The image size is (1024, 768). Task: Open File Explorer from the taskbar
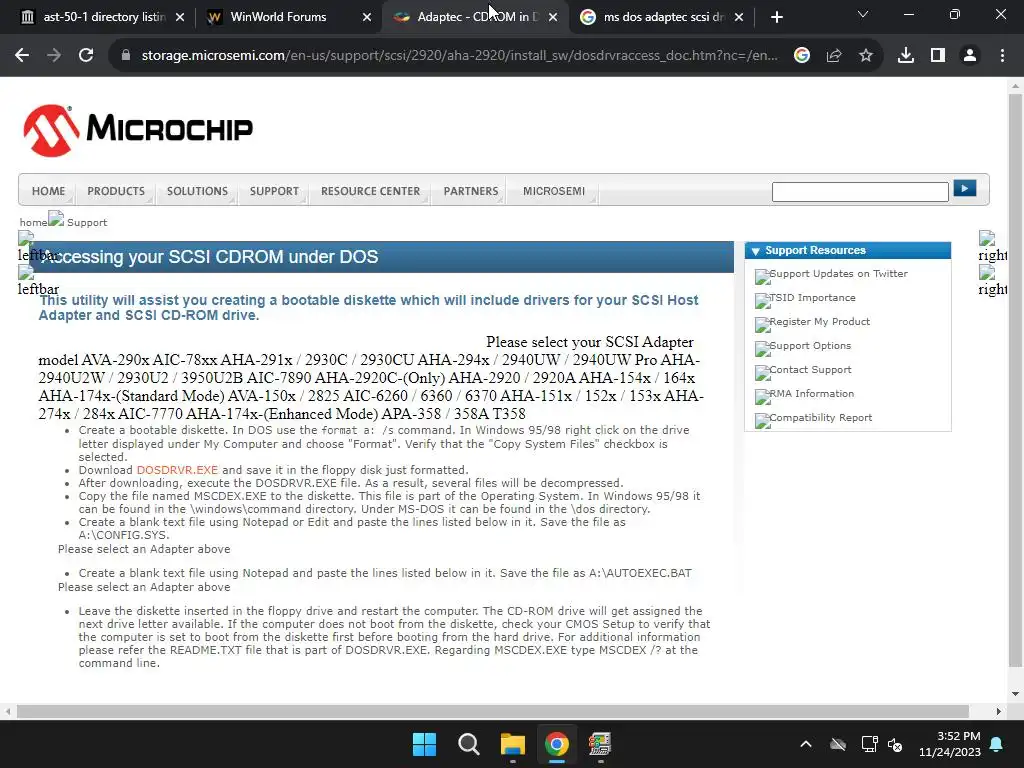click(x=513, y=744)
